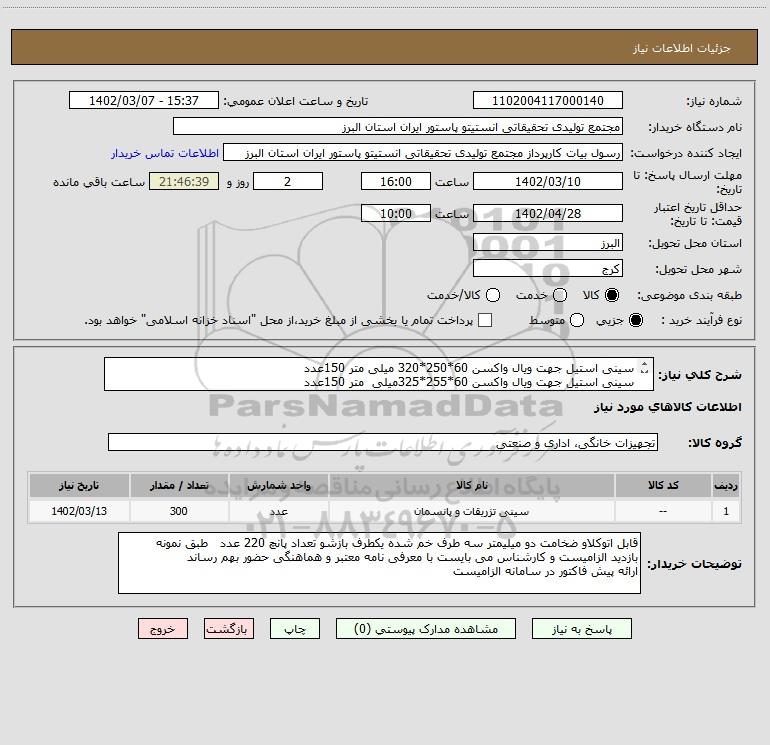This screenshot has width=770, height=745.
Task: Click the جزئیات اطلاعات نیاز header title
Action: click(x=682, y=48)
